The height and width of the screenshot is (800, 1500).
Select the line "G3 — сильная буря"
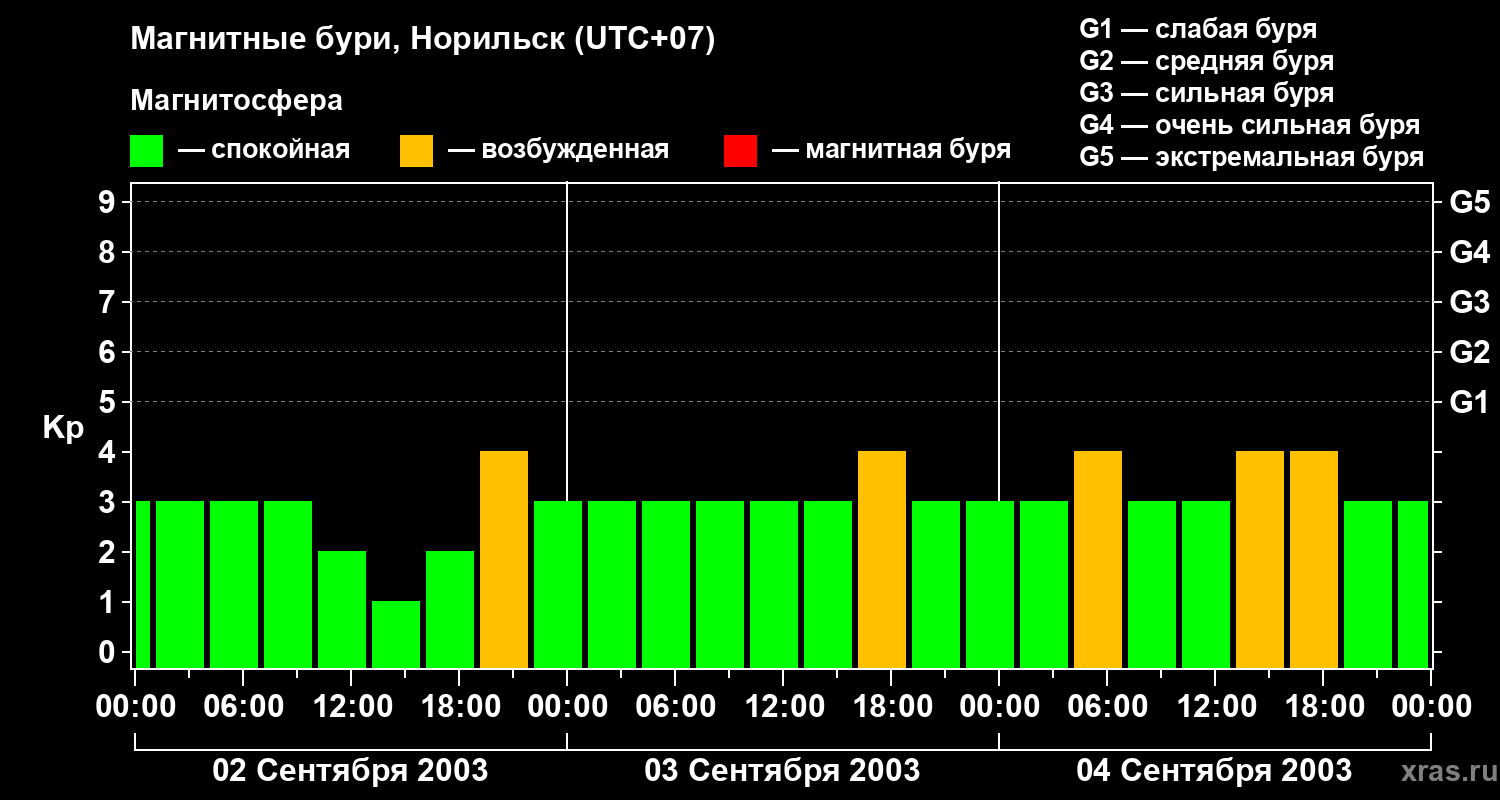pyautogui.click(x=1206, y=93)
